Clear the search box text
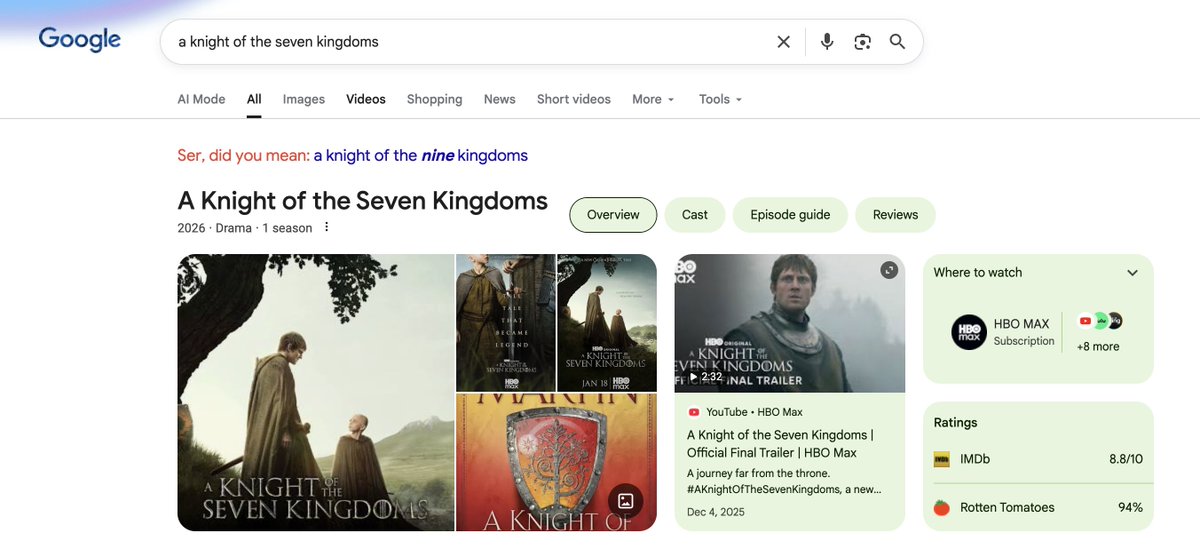Screen dimensions: 1200x549 point(784,41)
